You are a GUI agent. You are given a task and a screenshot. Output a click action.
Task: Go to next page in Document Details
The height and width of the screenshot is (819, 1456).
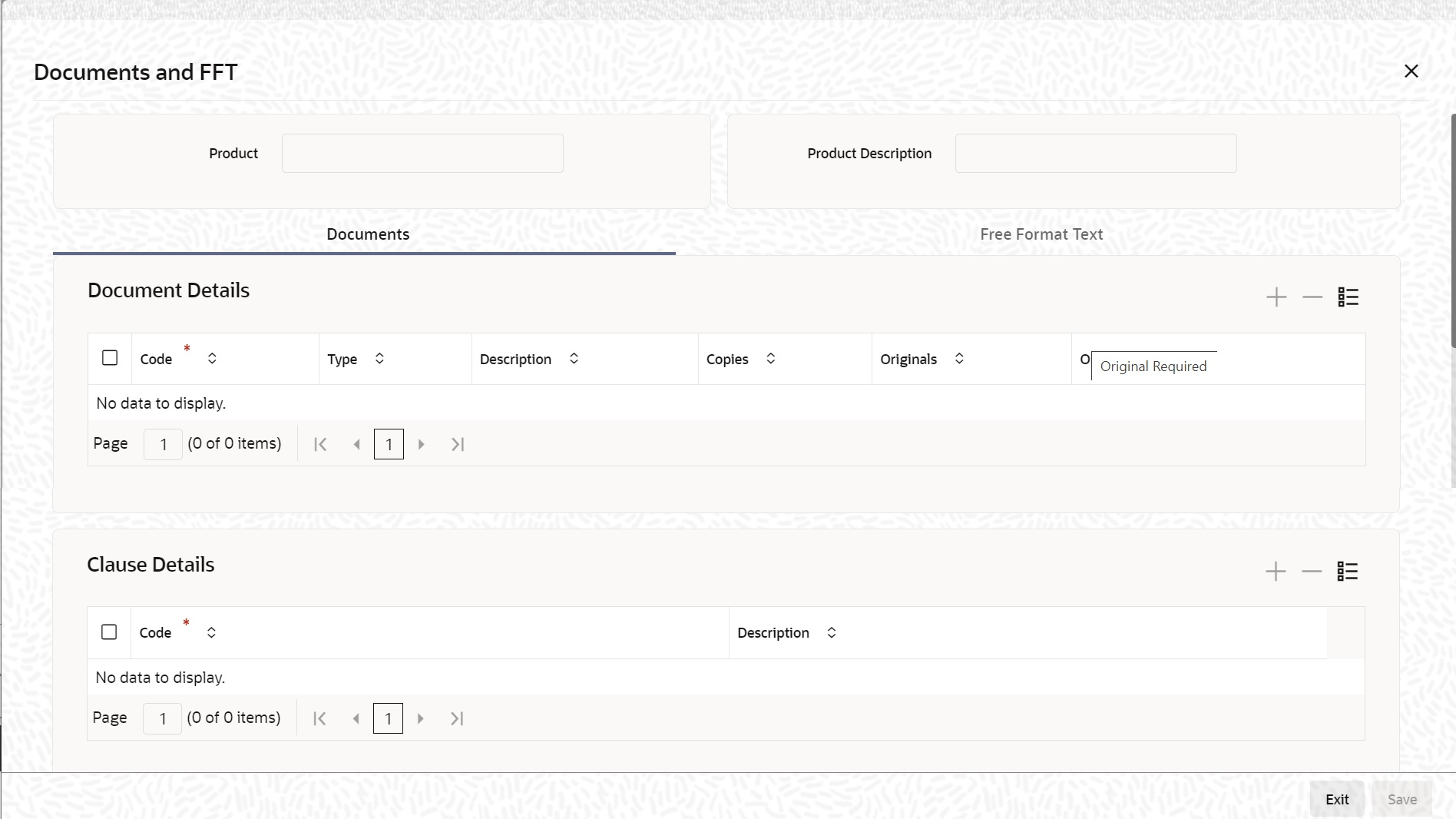421,444
